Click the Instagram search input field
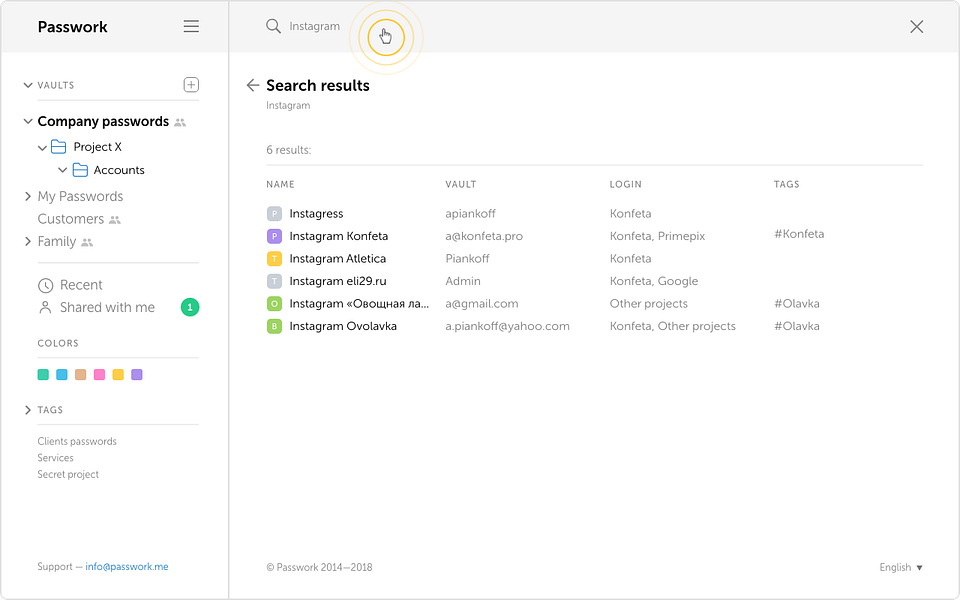960x600 pixels. (314, 26)
